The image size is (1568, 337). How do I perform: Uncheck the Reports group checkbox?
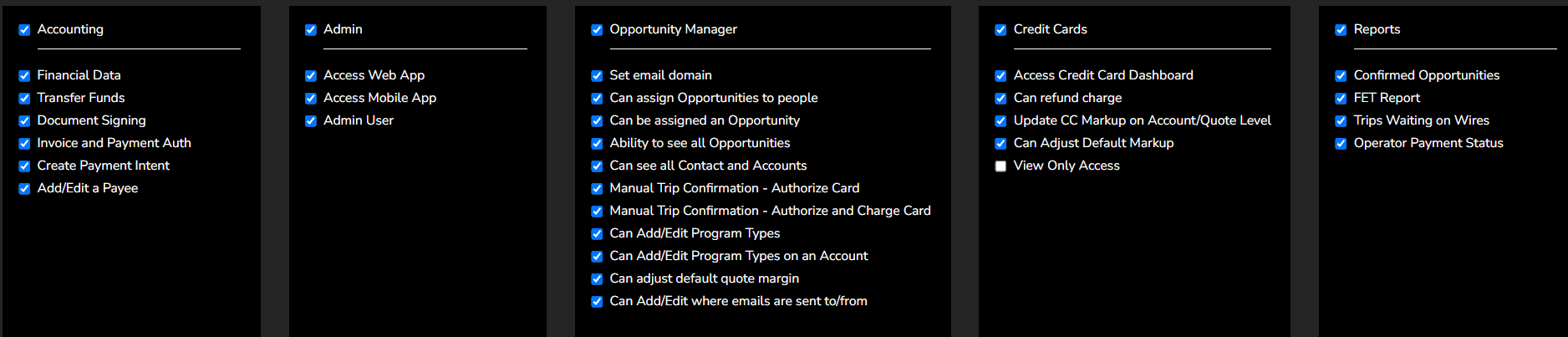1341,30
